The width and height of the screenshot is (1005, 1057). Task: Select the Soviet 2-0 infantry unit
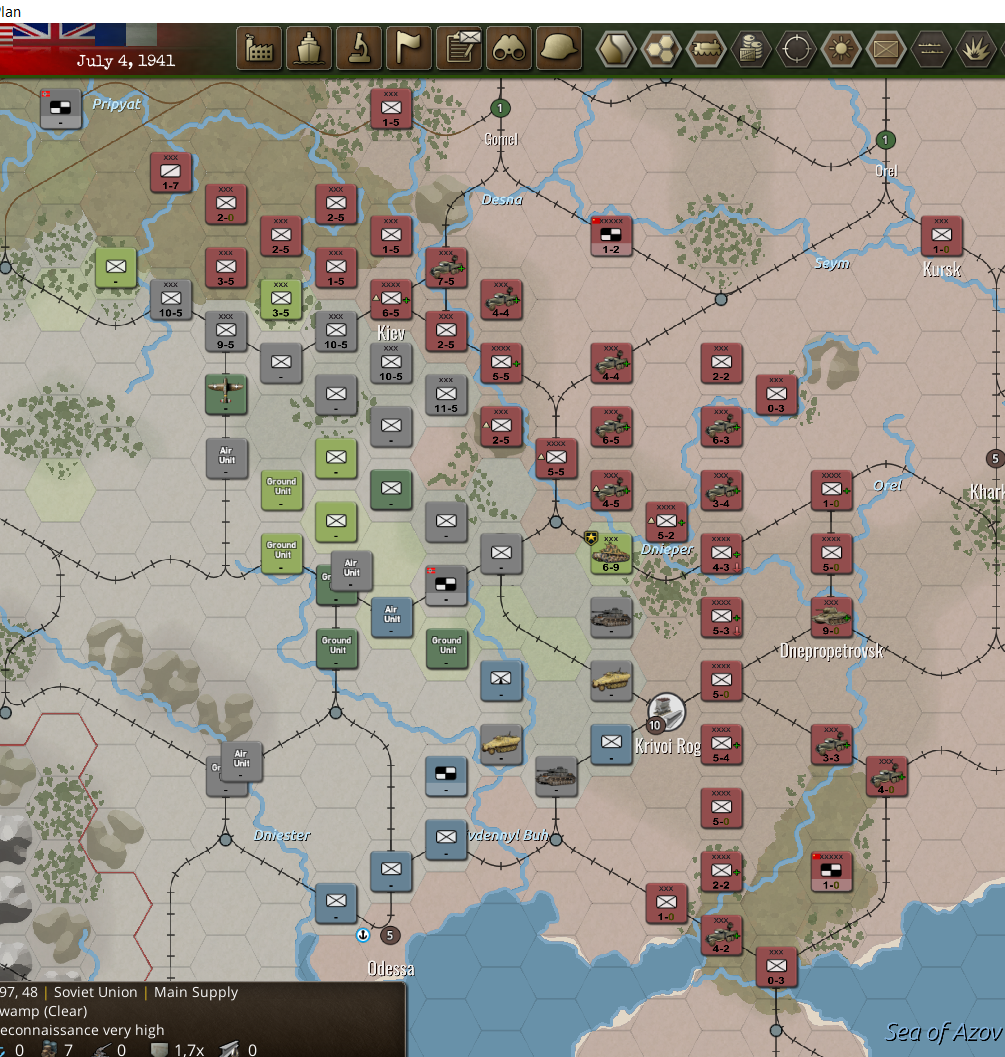226,204
